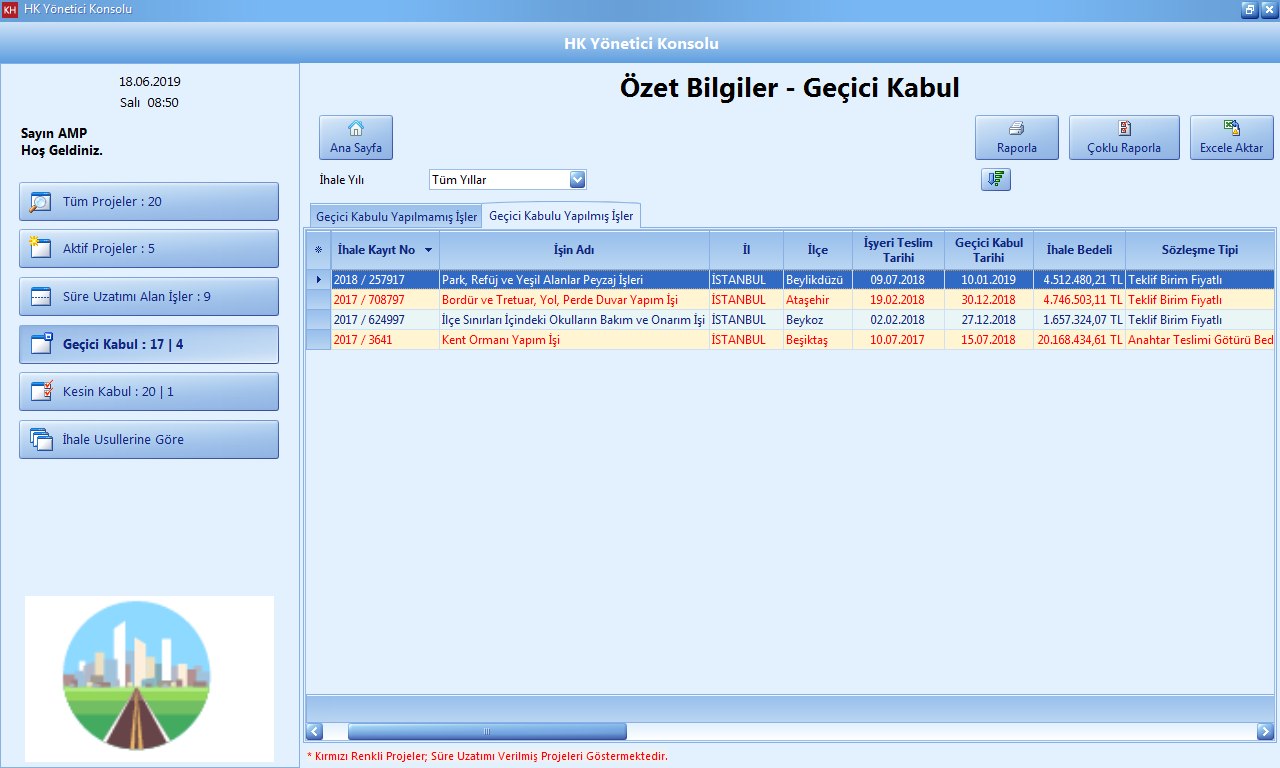Click the Süre Uzatımı Alan İşler : 9 button
Viewport: 1280px width, 768px height.
148,296
